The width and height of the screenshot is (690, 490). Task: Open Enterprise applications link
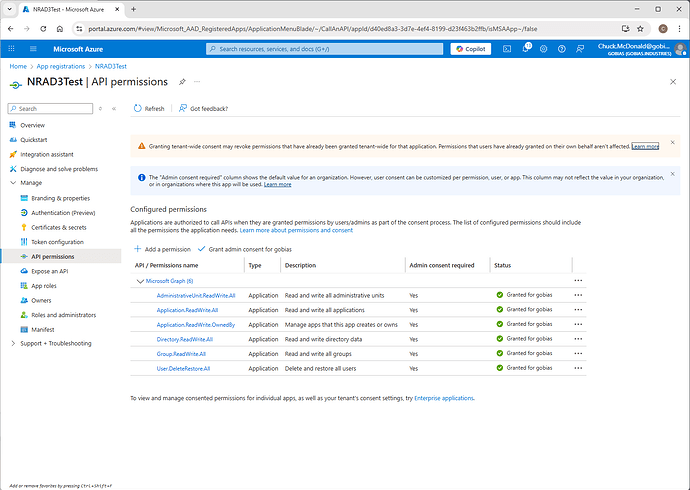pyautogui.click(x=444, y=398)
